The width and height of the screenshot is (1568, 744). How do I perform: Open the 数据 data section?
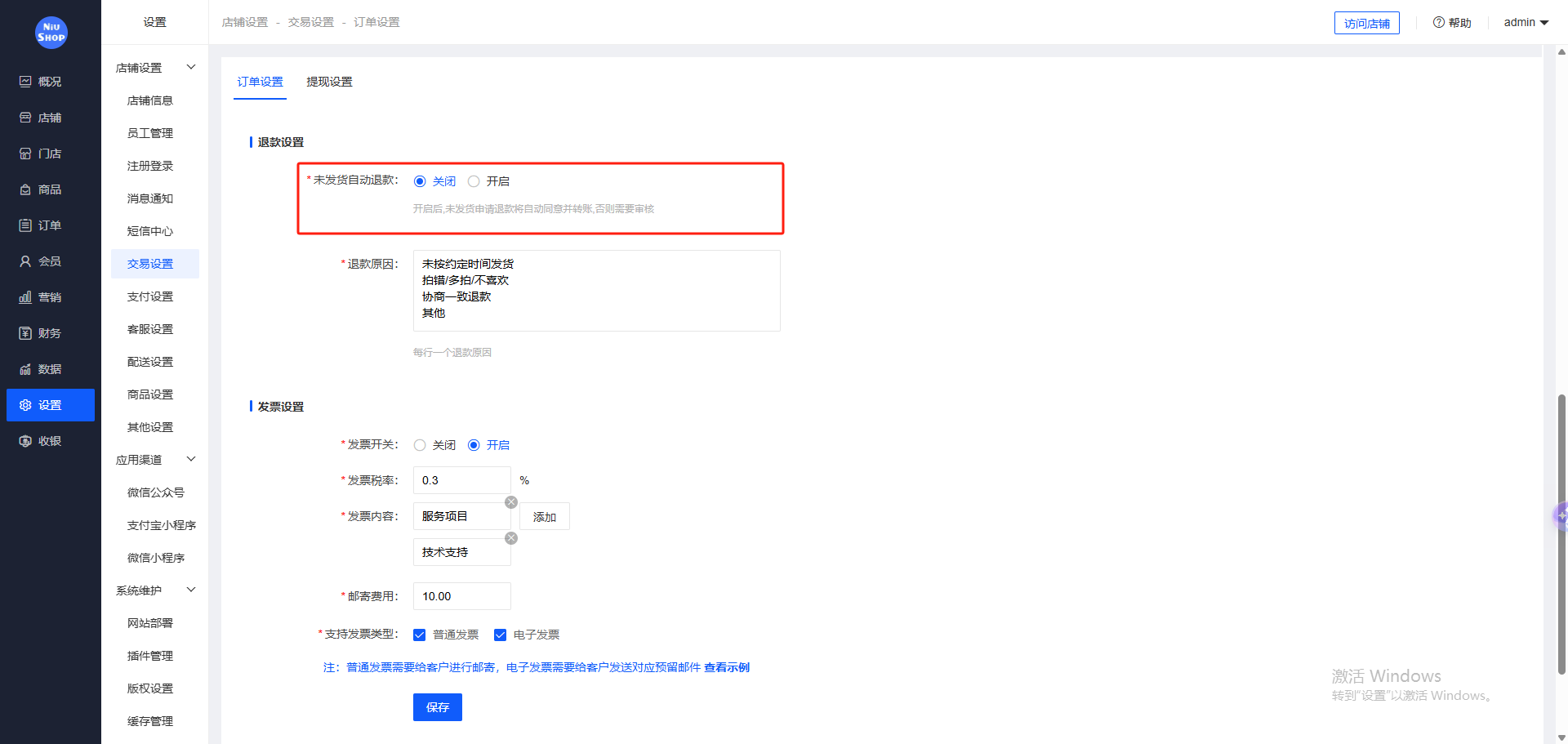(x=50, y=368)
